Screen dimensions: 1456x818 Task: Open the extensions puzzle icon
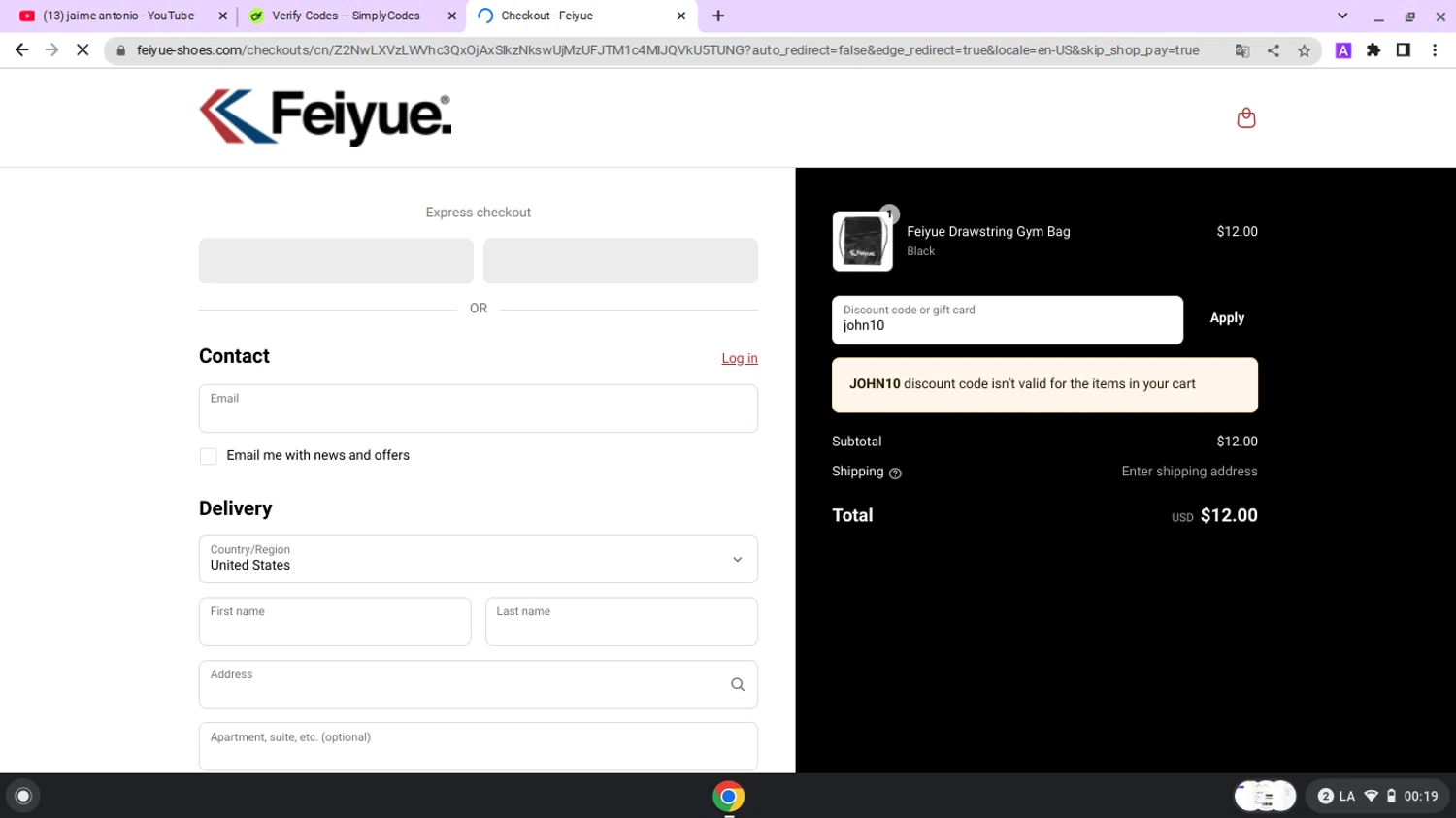click(1373, 50)
